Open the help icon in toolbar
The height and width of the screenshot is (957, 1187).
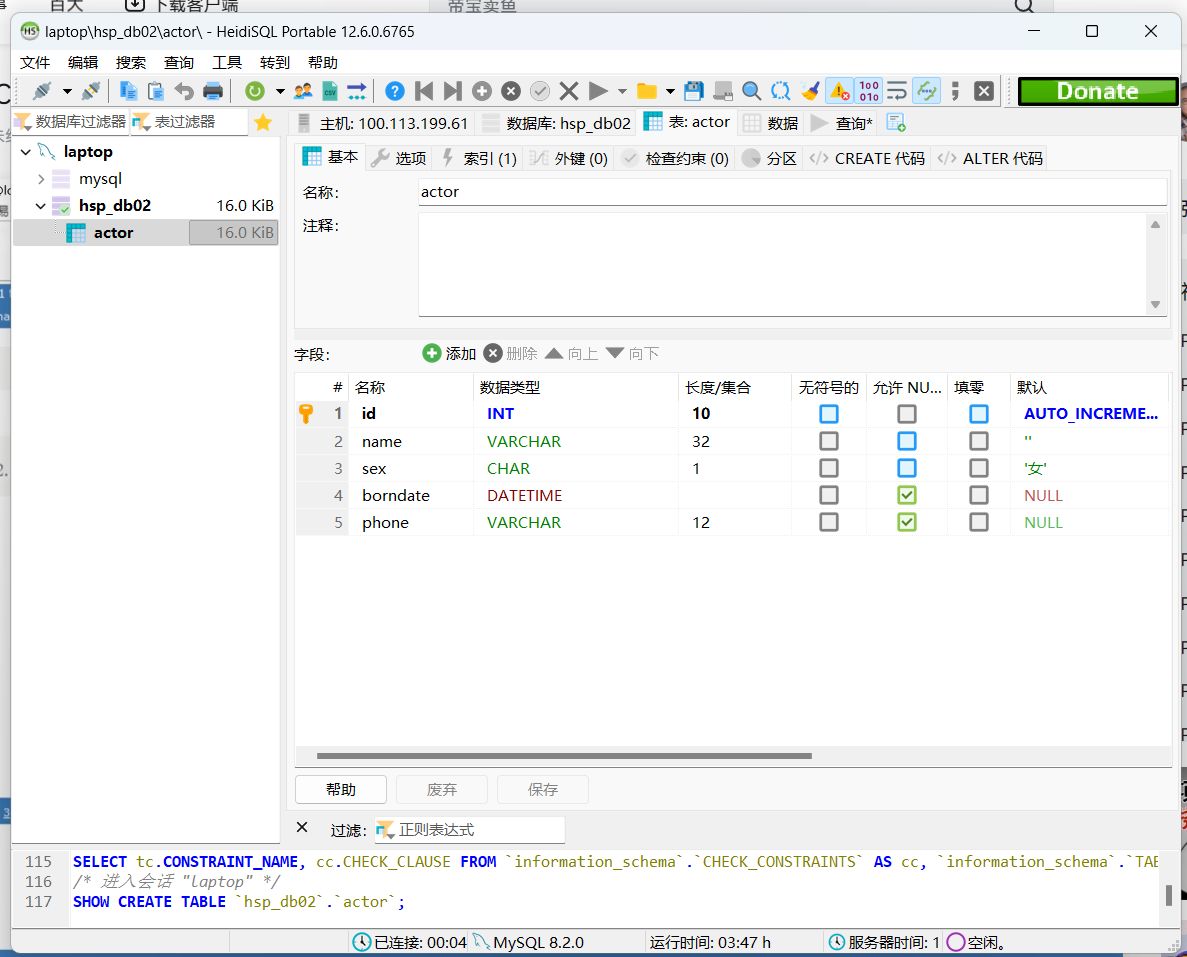(395, 91)
